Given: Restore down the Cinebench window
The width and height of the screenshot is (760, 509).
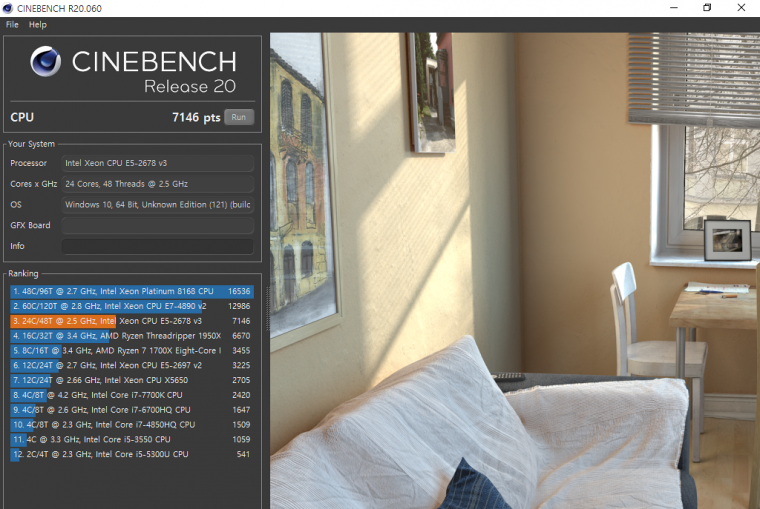Looking at the screenshot, I should [707, 8].
